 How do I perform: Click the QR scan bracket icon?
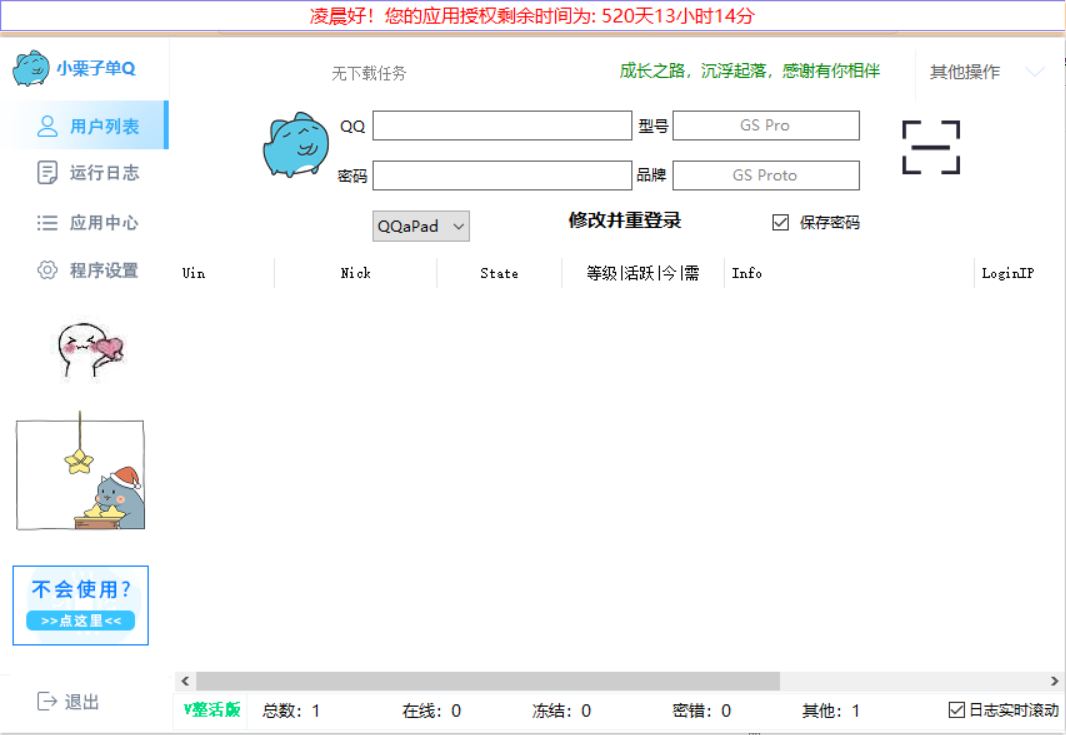coord(931,146)
